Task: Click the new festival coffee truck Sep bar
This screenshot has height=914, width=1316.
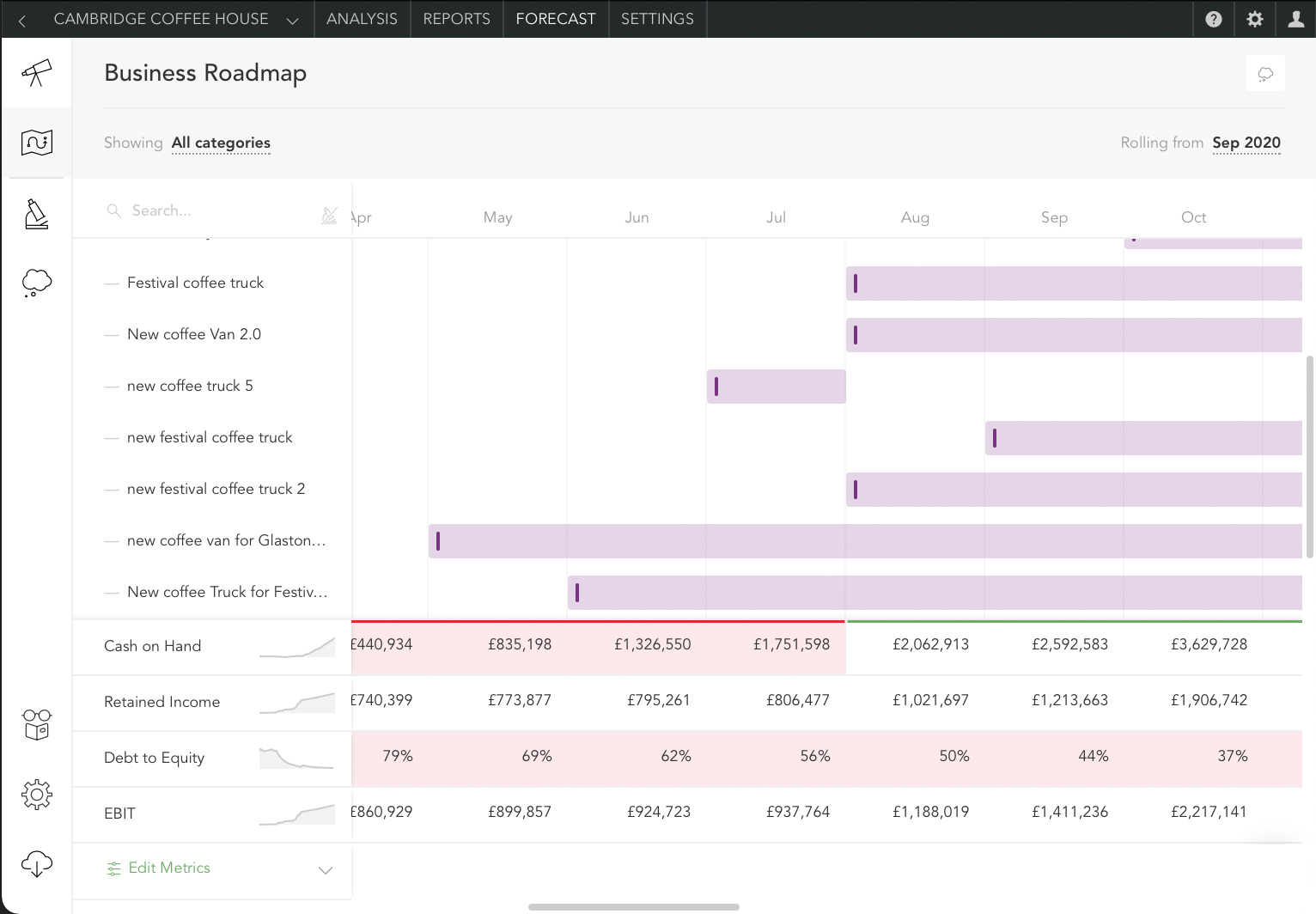Action: click(1143, 438)
